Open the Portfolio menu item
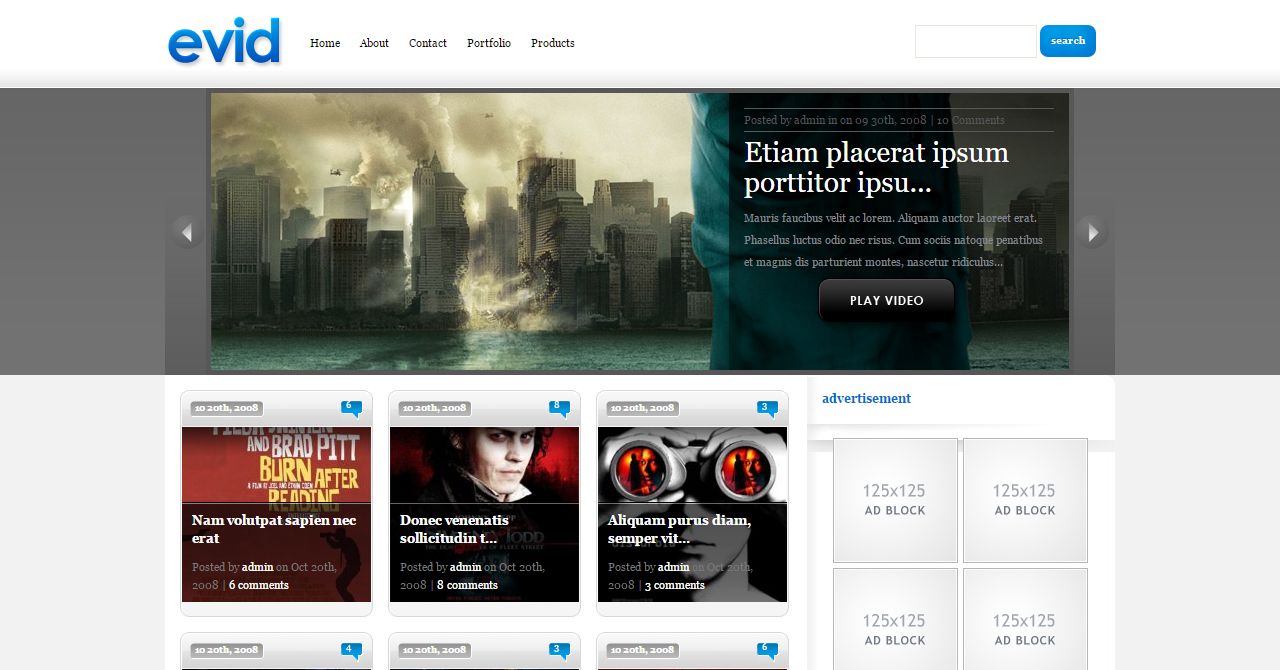 (x=489, y=43)
